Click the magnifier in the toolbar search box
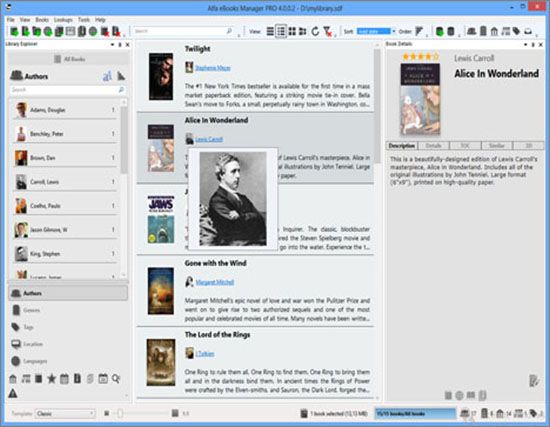Image resolution: width=550 pixels, height=427 pixels. coord(229,31)
